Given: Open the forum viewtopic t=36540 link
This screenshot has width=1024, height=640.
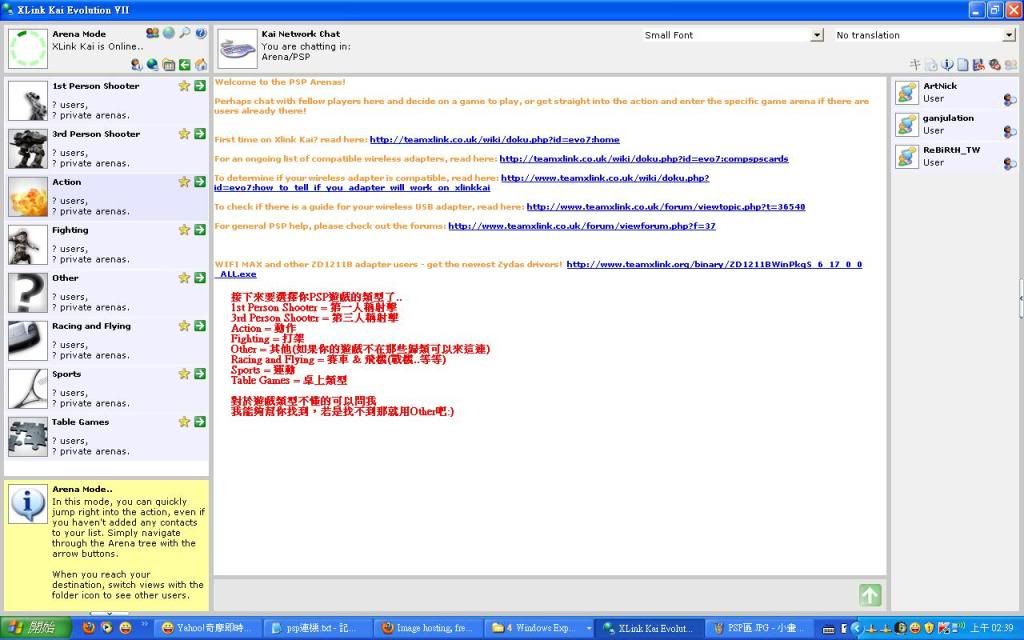Looking at the screenshot, I should [666, 206].
